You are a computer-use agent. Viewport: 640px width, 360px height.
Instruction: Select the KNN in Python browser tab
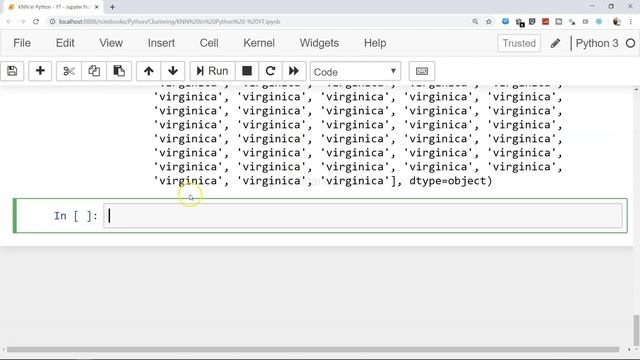[54, 7]
